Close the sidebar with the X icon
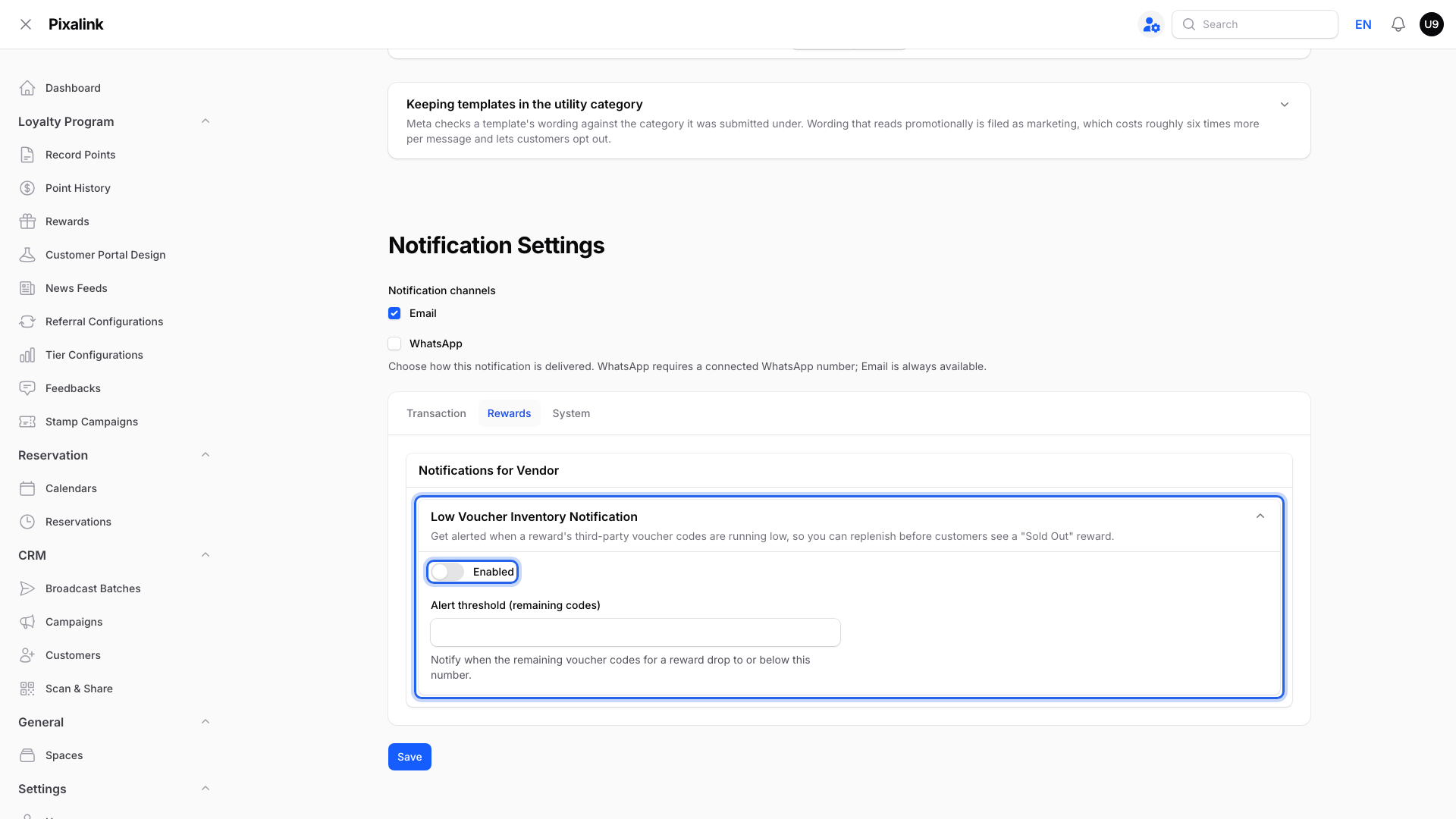Viewport: 1456px width, 819px height. [26, 24]
